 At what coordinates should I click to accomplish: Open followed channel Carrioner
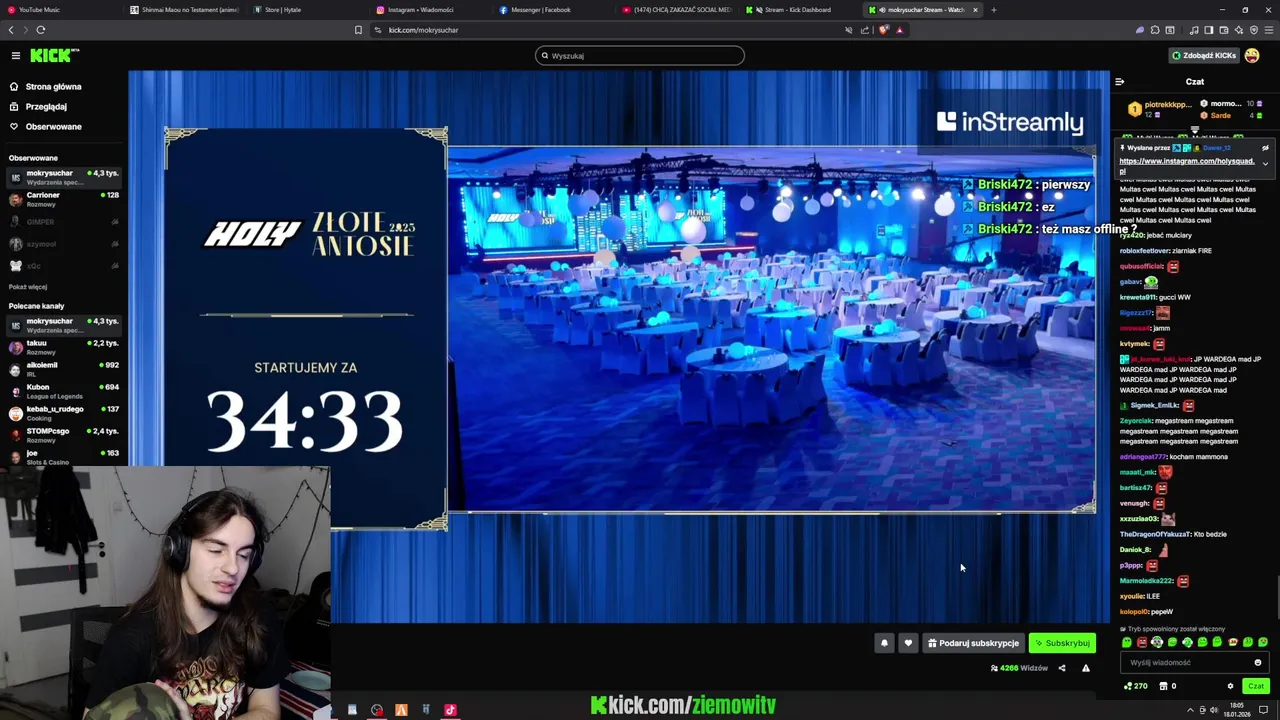point(64,199)
